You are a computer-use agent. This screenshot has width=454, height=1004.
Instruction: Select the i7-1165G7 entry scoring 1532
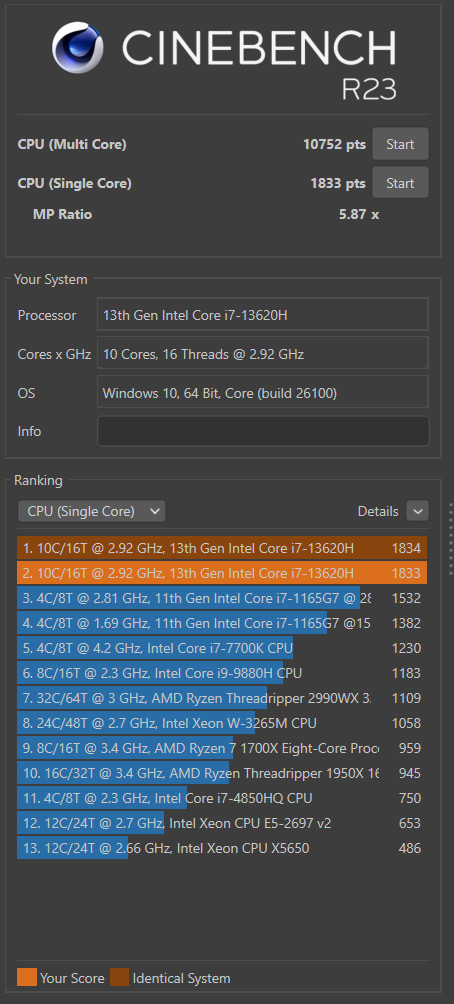[222, 598]
